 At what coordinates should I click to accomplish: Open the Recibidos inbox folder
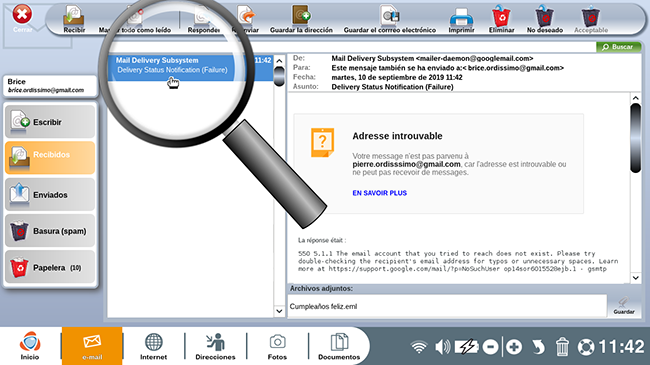tap(50, 157)
